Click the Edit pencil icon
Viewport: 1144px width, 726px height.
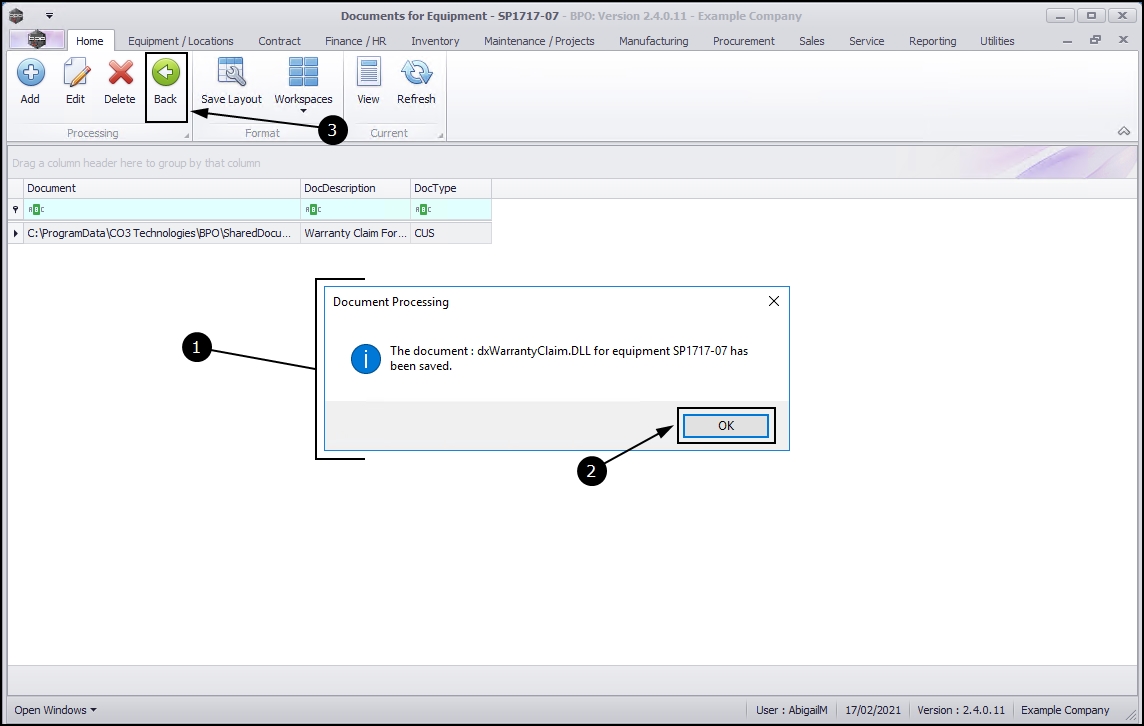pos(75,73)
